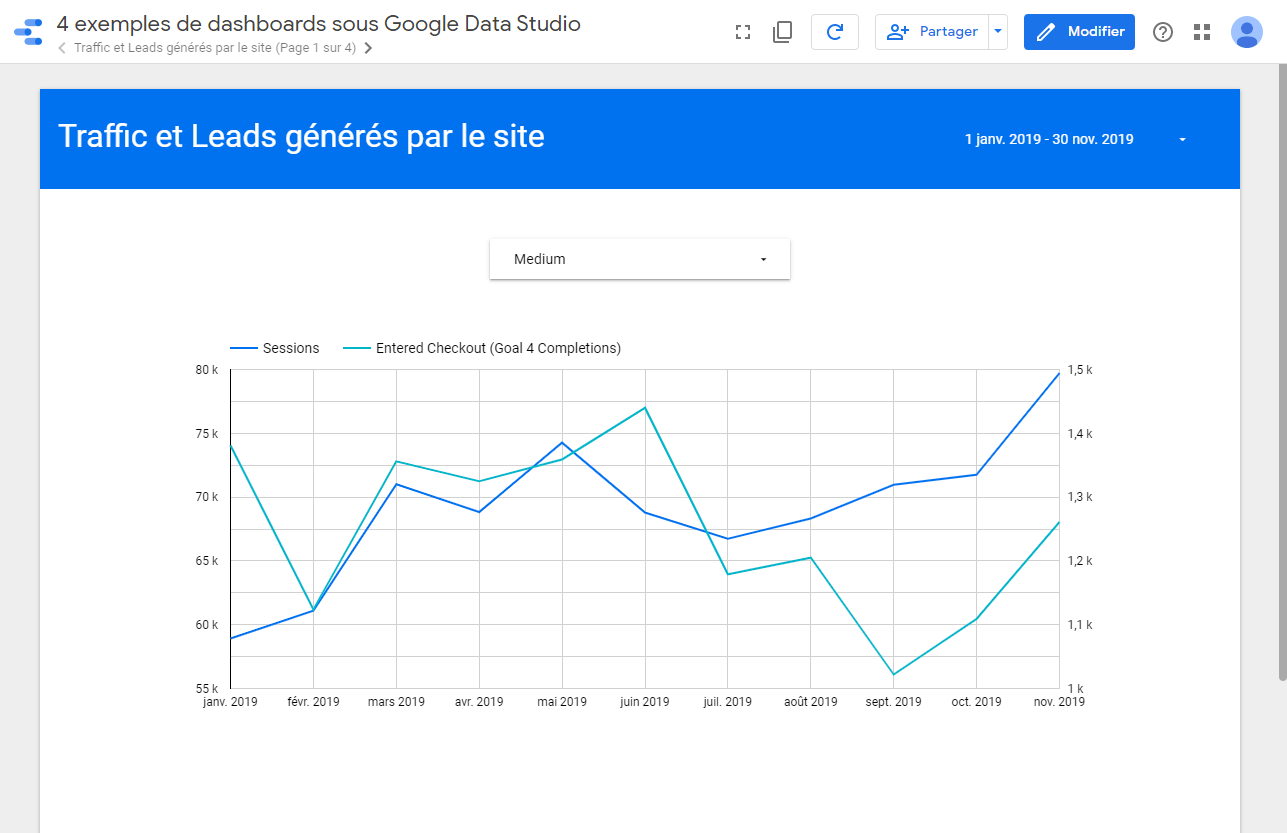1287x833 pixels.
Task: Click the 'janv. 2019' axis label
Action: 230,702
